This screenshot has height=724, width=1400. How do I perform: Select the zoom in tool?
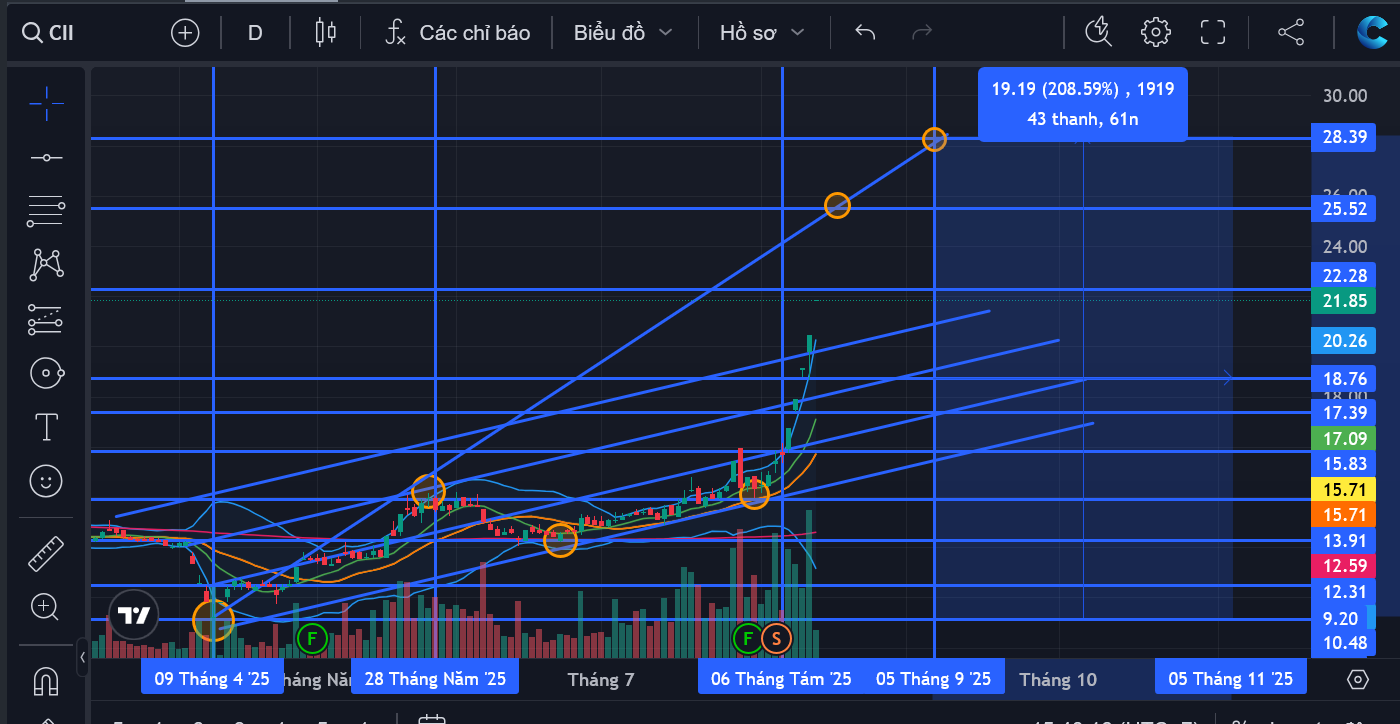pyautogui.click(x=46, y=606)
